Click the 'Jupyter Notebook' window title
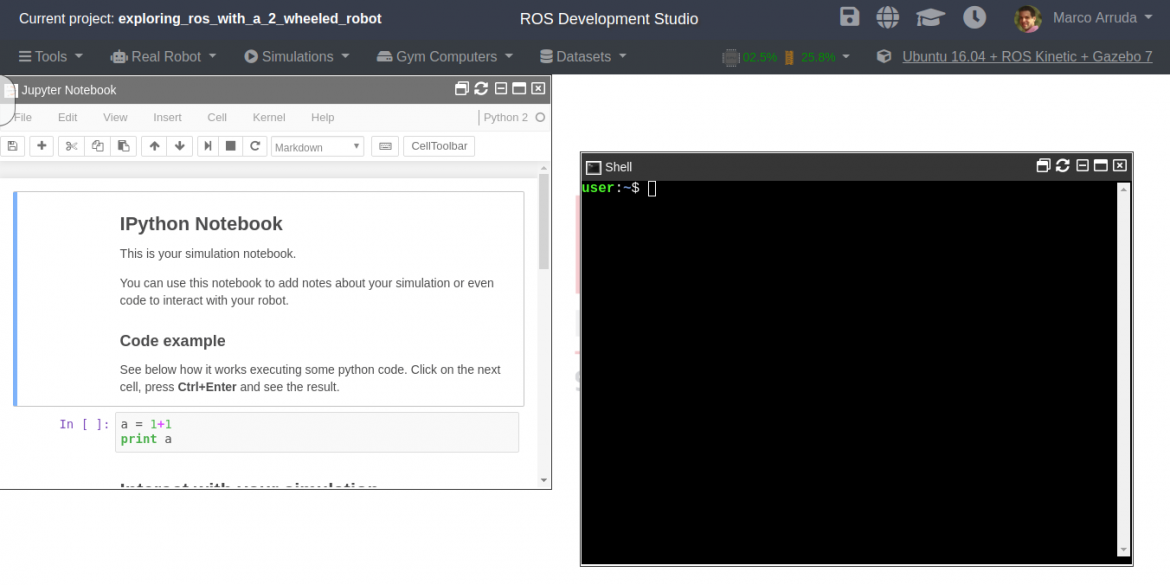1170x585 pixels. pos(69,90)
